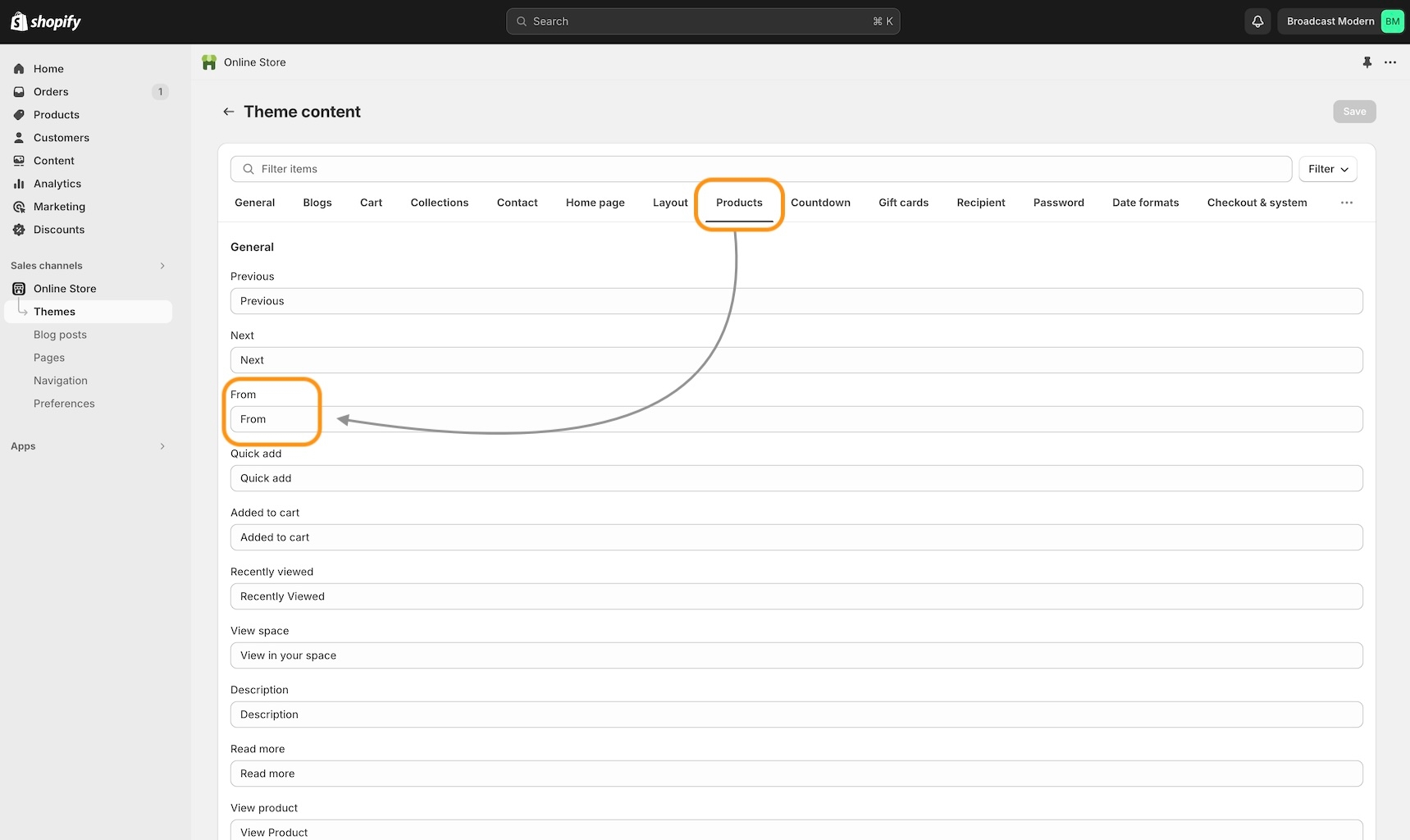Select the Checkout & system tab
Image resolution: width=1410 pixels, height=840 pixels.
[x=1257, y=203]
